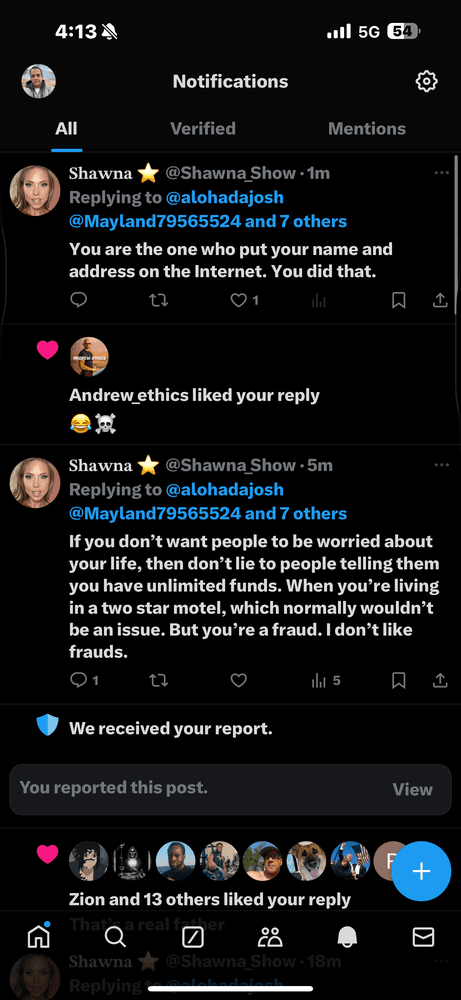Open more options on the 5m post
Screen dimensions: 461x1000
441,465
